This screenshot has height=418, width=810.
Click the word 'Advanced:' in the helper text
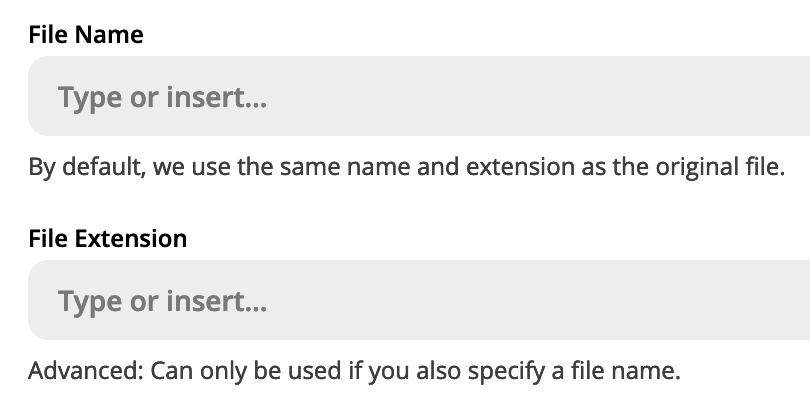tap(86, 370)
